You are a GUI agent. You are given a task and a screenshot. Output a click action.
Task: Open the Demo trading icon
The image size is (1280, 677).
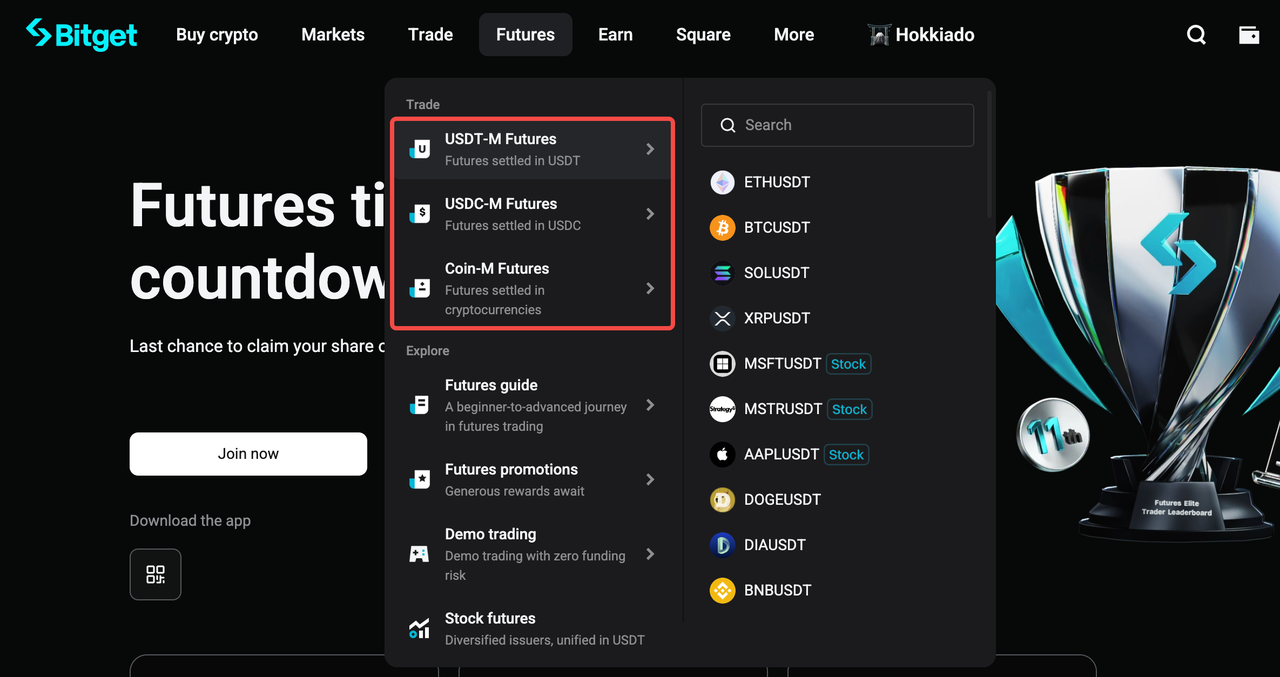pyautogui.click(x=418, y=553)
